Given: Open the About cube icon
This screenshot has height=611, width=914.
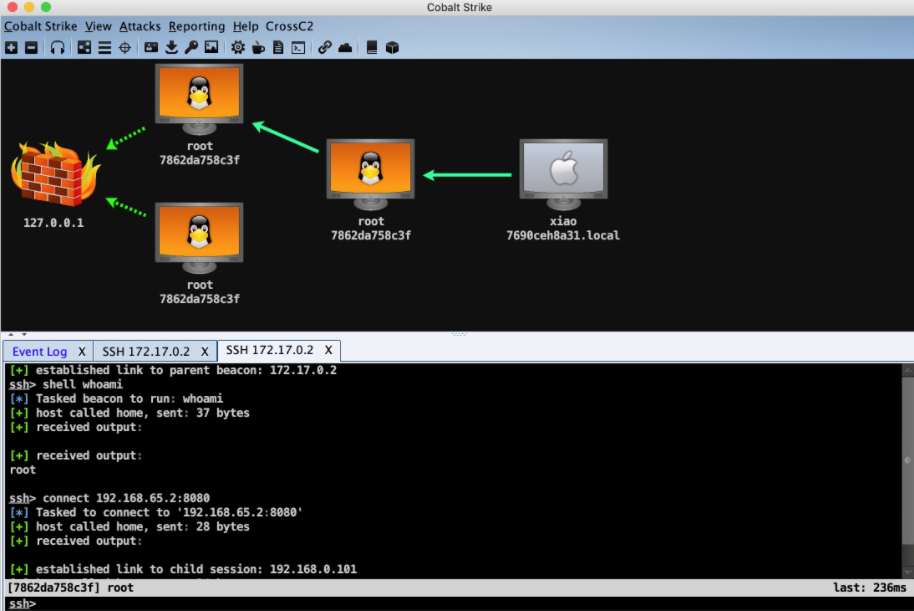Looking at the screenshot, I should click(x=392, y=47).
